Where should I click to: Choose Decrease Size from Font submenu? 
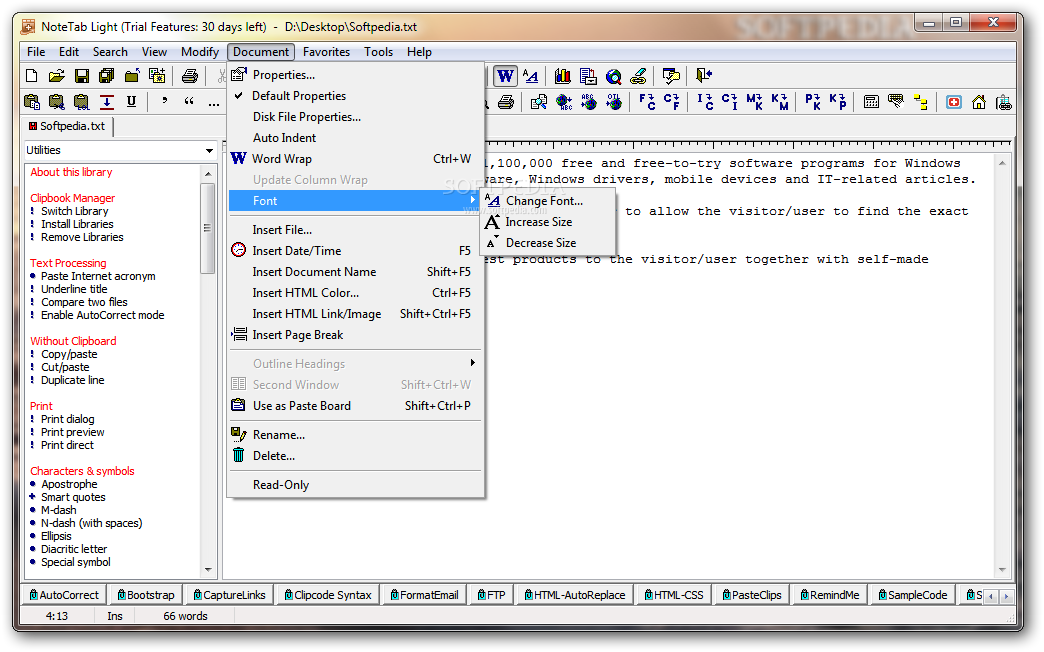pos(547,243)
